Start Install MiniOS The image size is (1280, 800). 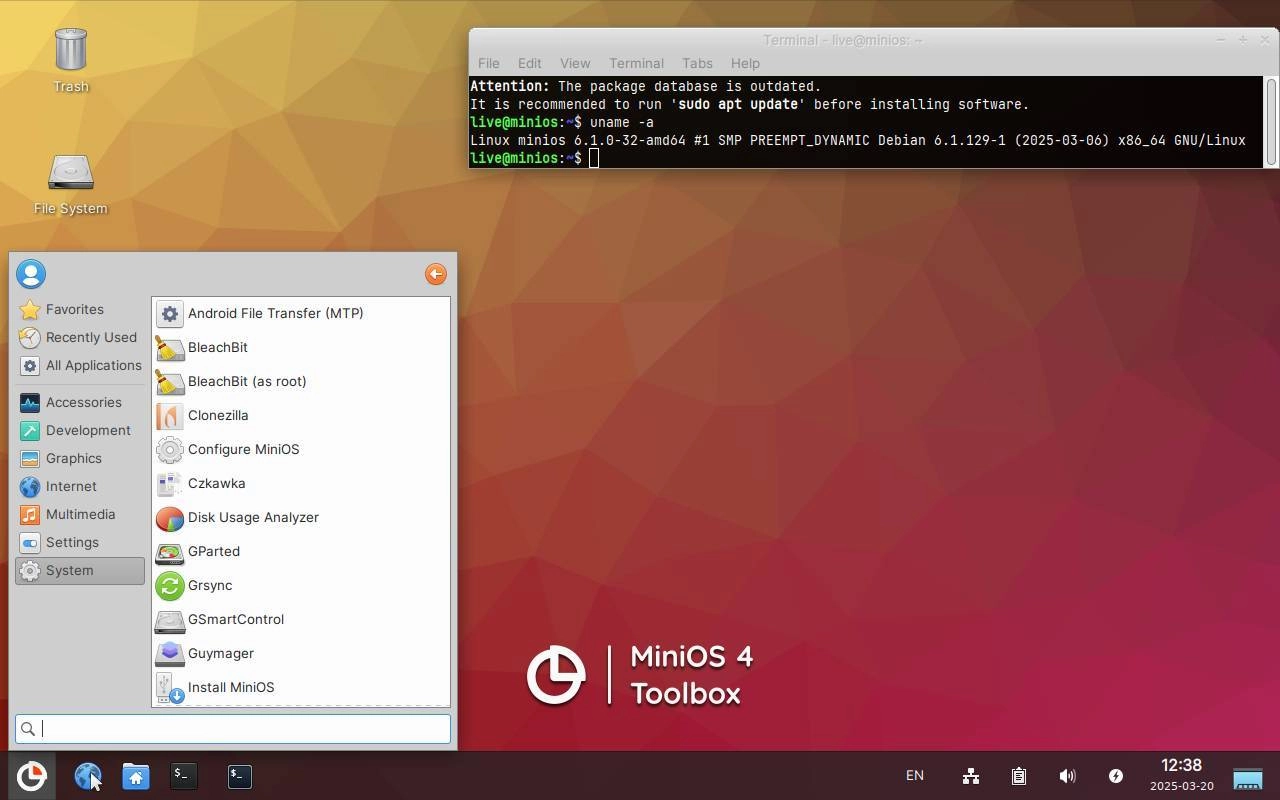click(x=301, y=687)
